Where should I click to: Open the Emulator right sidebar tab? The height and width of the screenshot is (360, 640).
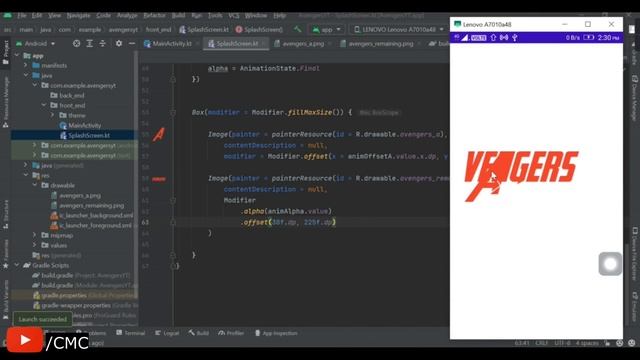point(634,307)
